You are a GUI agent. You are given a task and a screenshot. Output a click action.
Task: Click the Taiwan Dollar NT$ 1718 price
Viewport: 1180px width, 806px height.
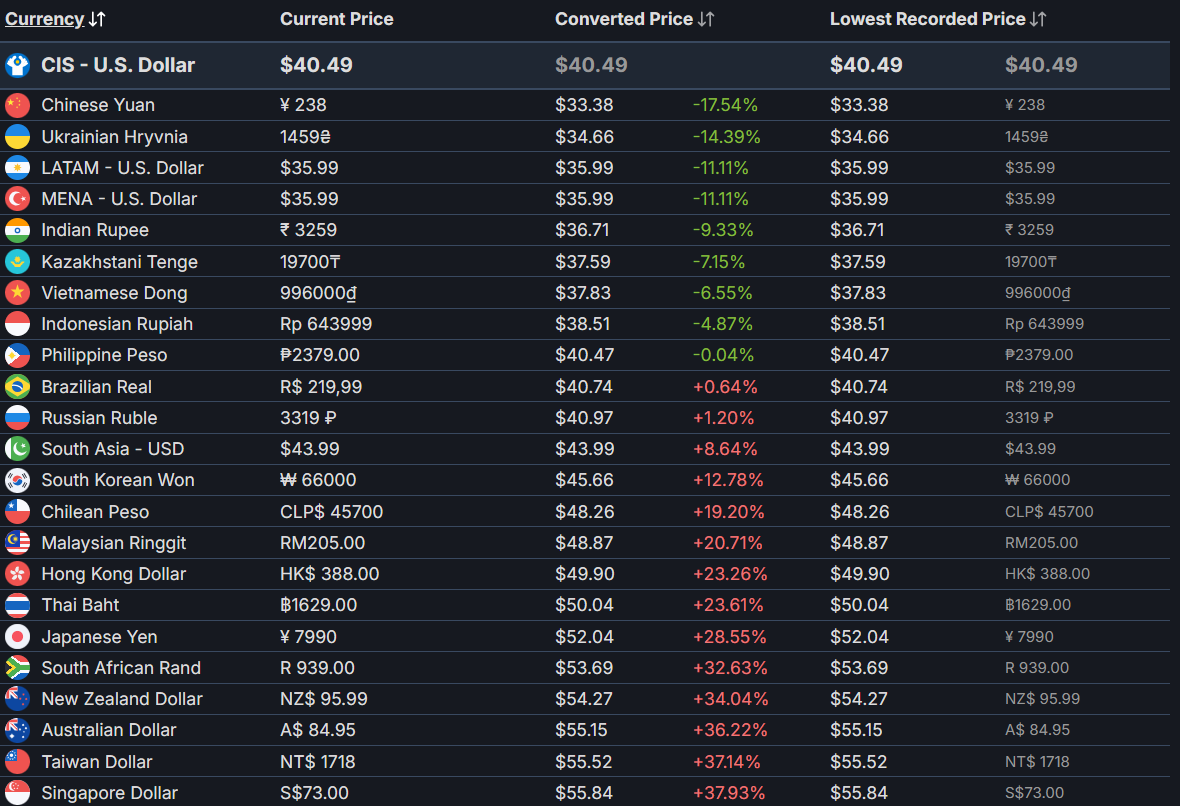(317, 762)
